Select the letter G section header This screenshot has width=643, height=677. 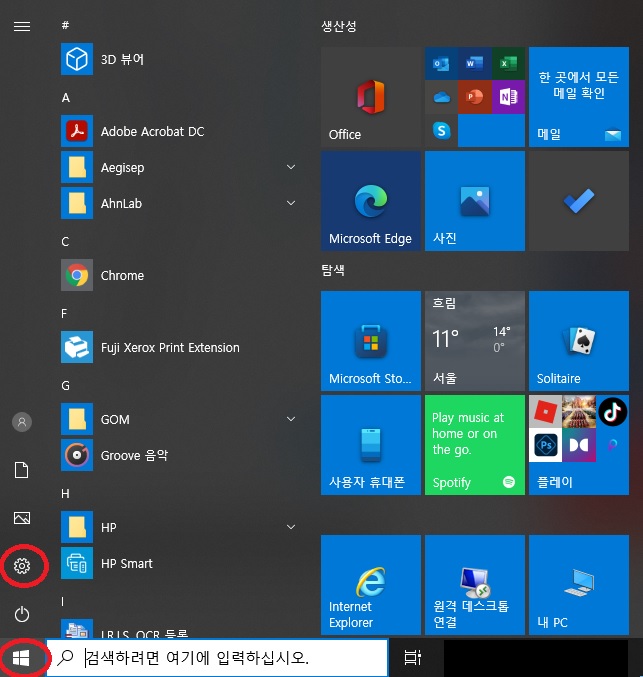(66, 386)
